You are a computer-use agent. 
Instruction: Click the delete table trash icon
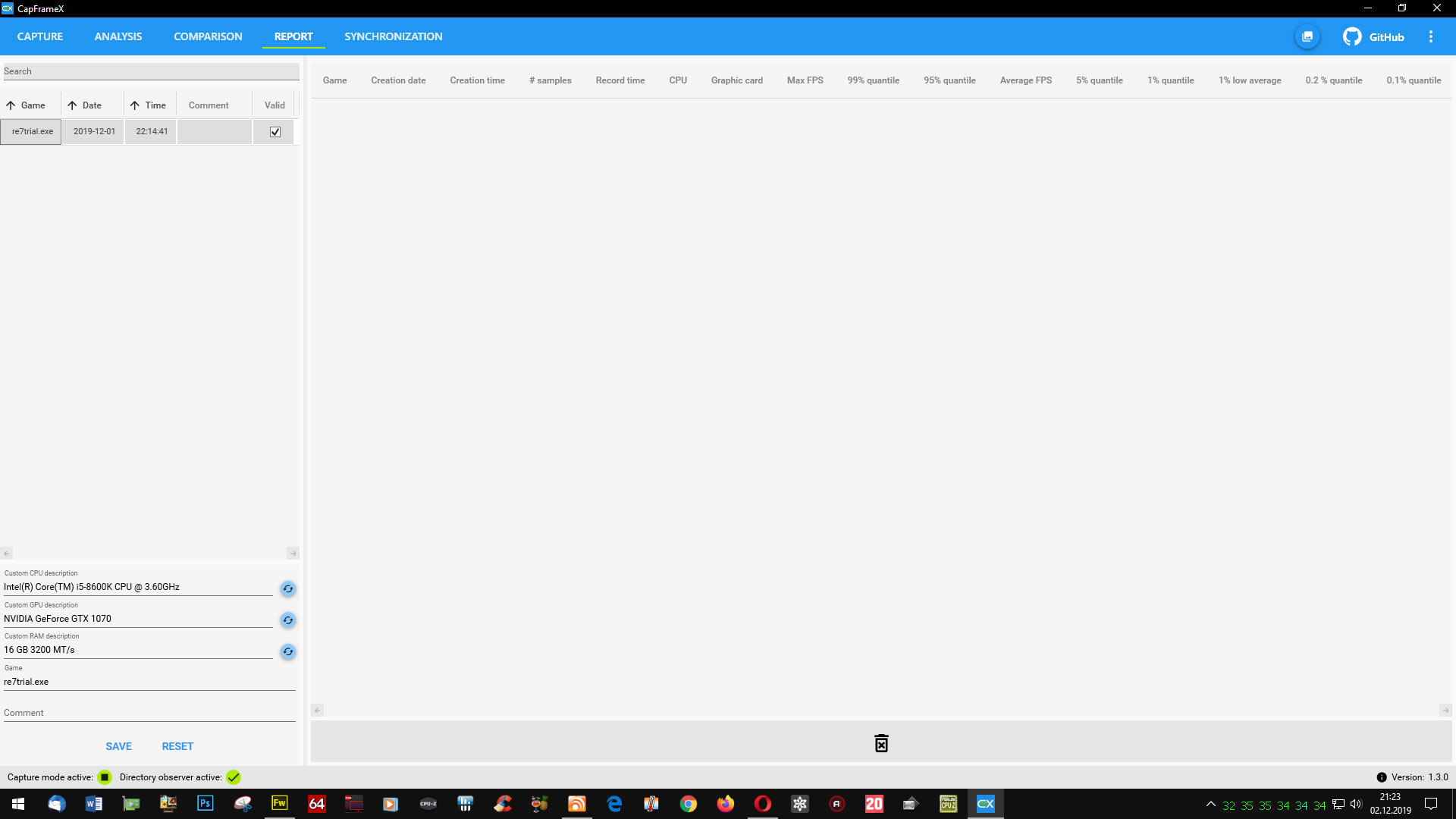[x=881, y=743]
